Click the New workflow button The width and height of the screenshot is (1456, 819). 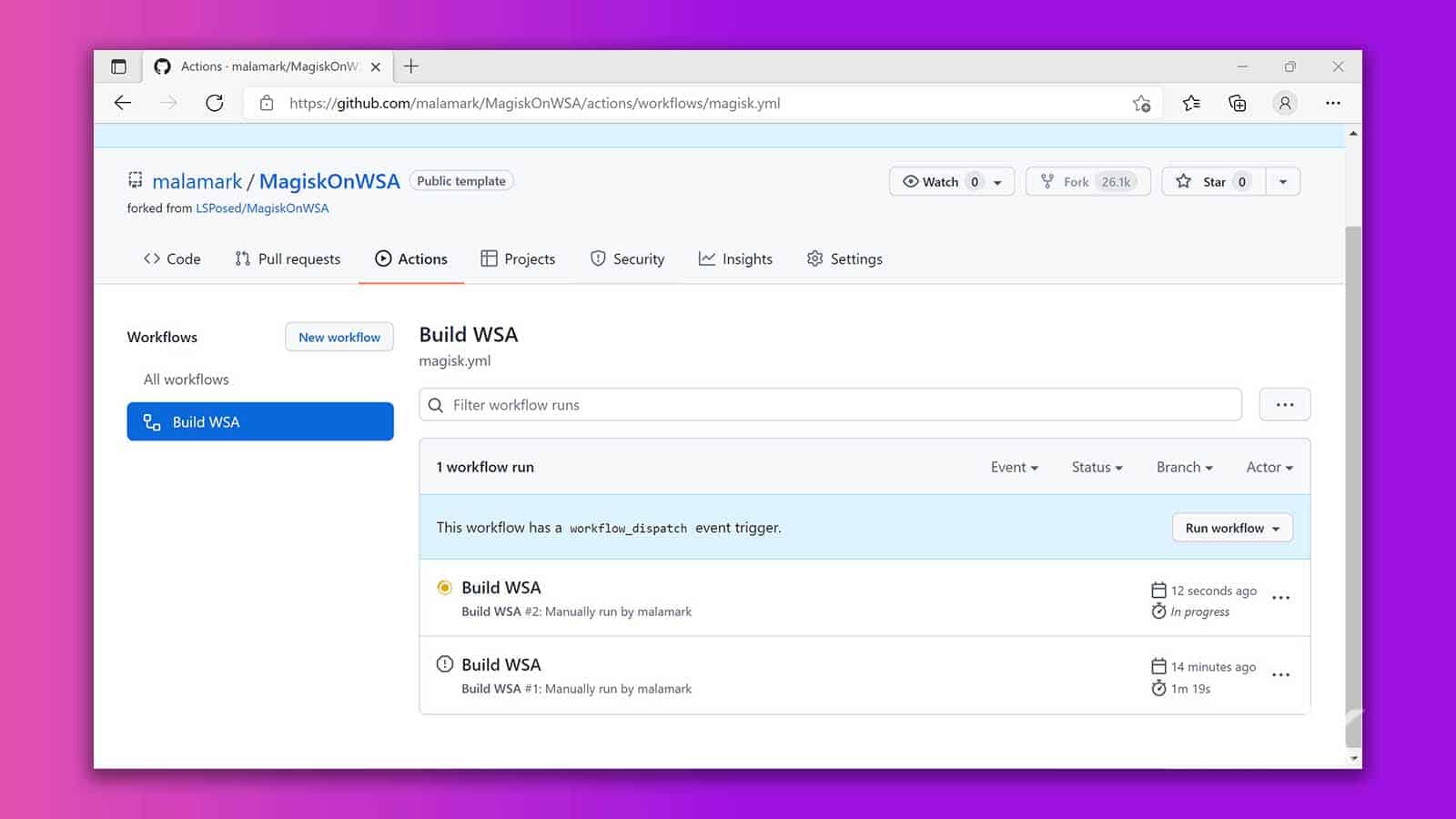(x=339, y=337)
